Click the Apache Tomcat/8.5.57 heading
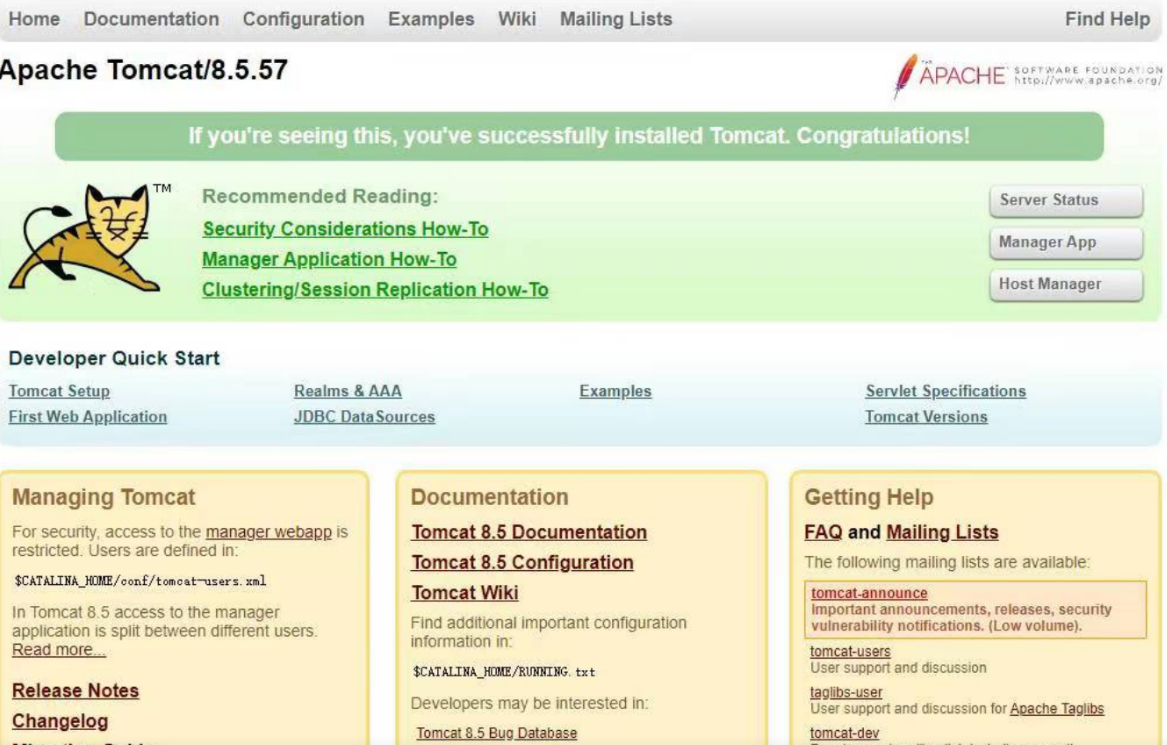 click(144, 70)
